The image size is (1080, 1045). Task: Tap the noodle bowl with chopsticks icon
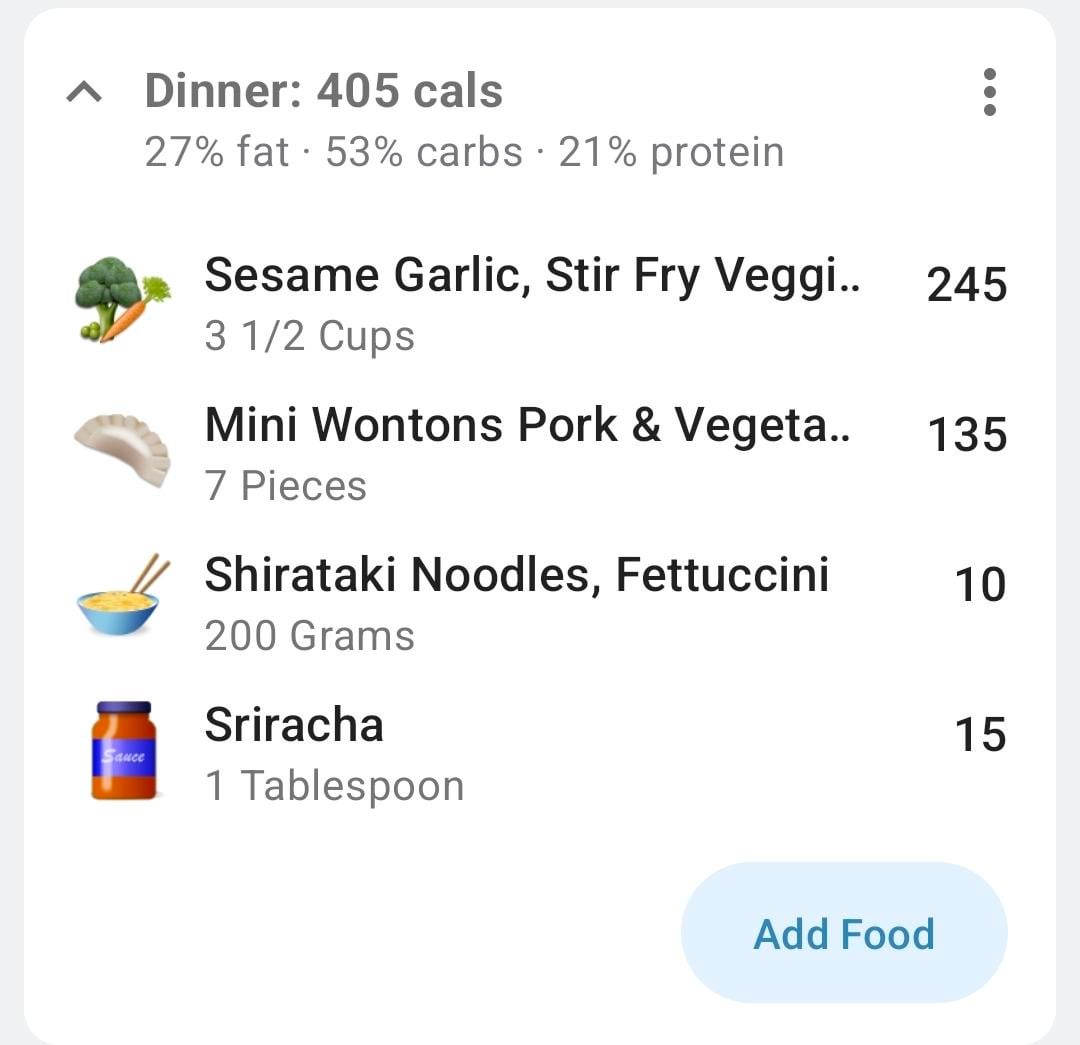click(x=122, y=597)
